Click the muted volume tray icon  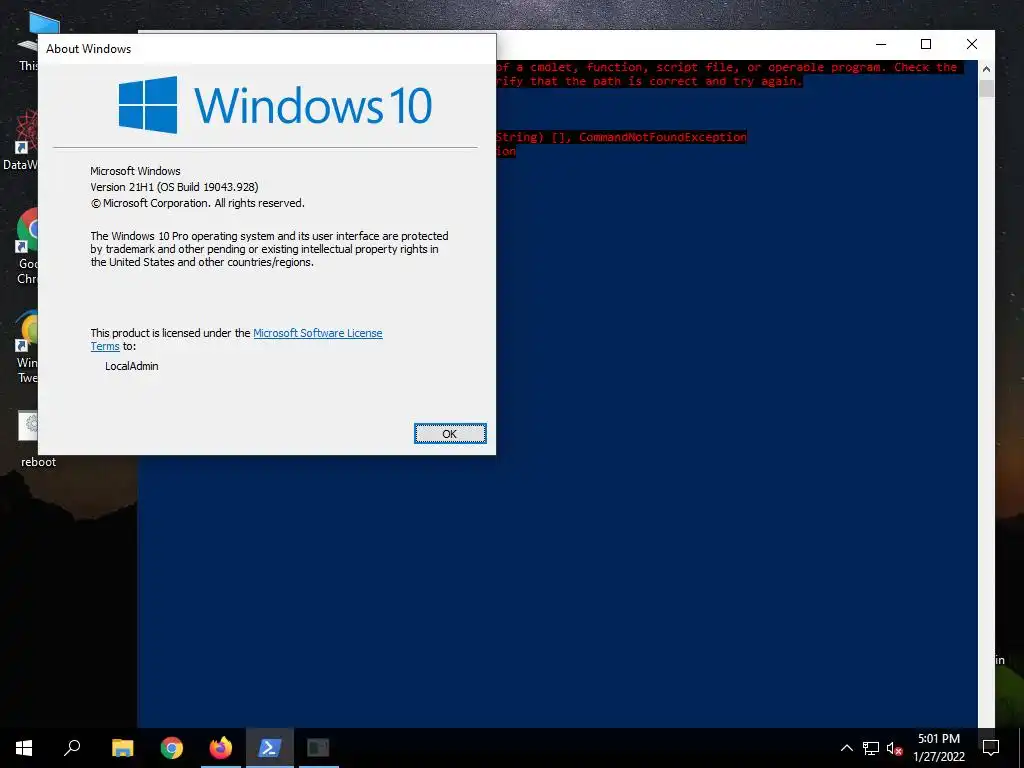click(x=894, y=748)
